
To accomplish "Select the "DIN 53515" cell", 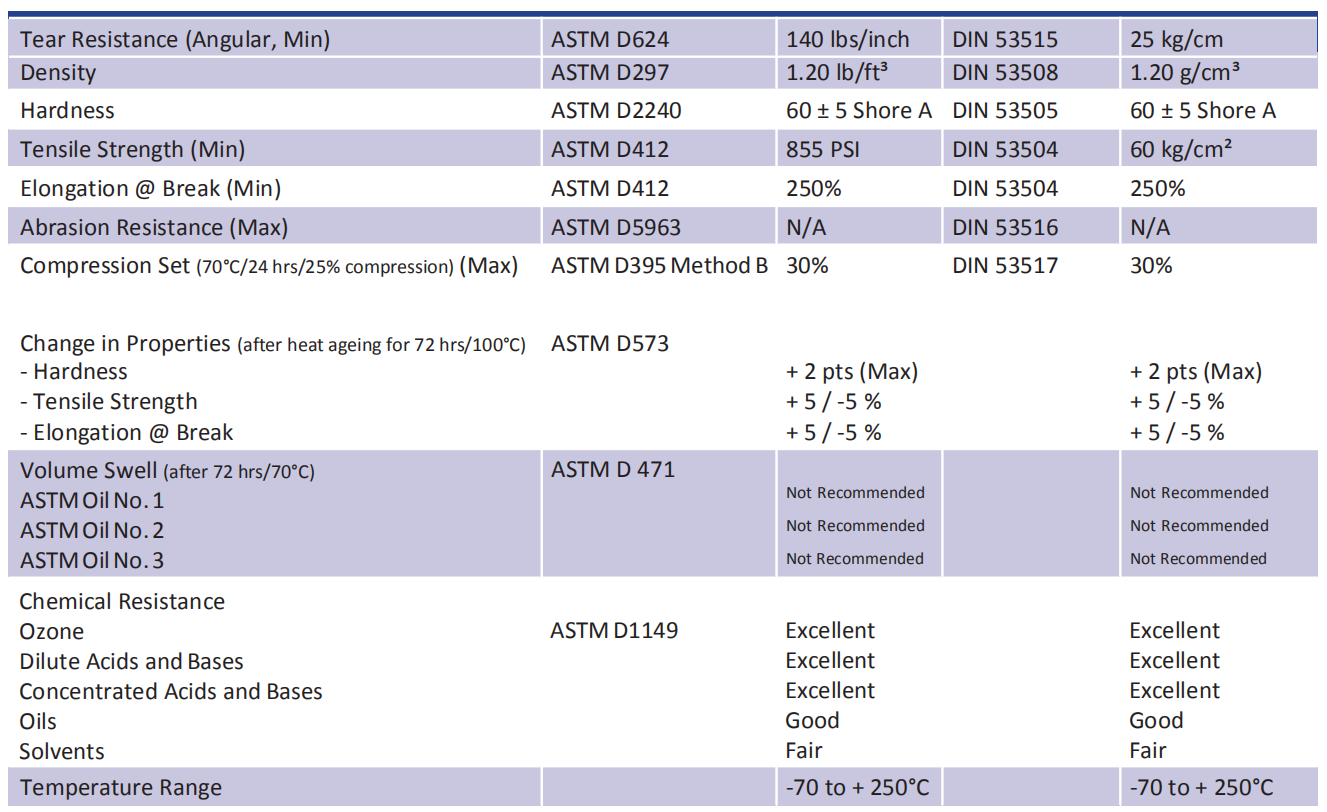I will point(1005,40).
